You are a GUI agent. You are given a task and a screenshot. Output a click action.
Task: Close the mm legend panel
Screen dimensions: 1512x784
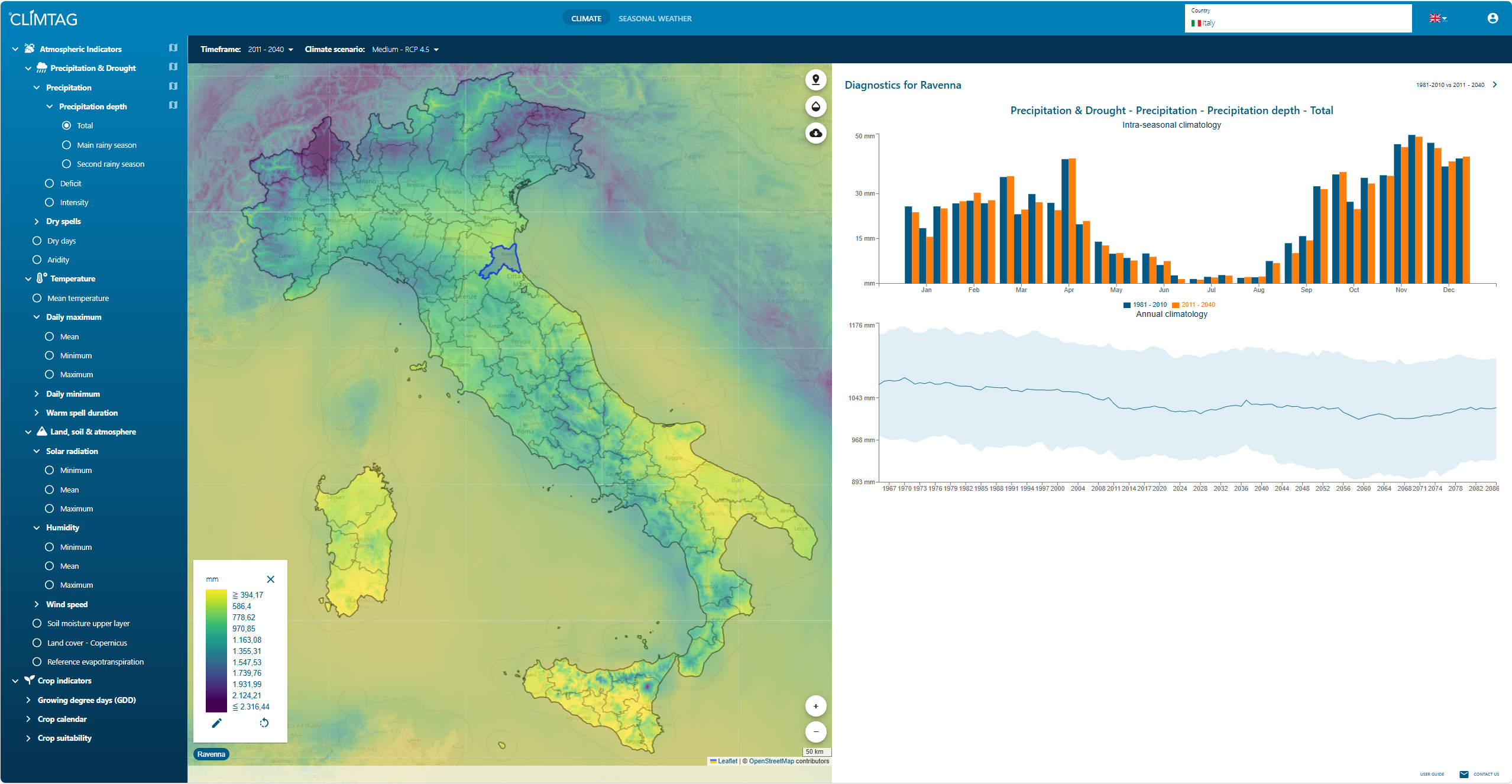point(270,579)
